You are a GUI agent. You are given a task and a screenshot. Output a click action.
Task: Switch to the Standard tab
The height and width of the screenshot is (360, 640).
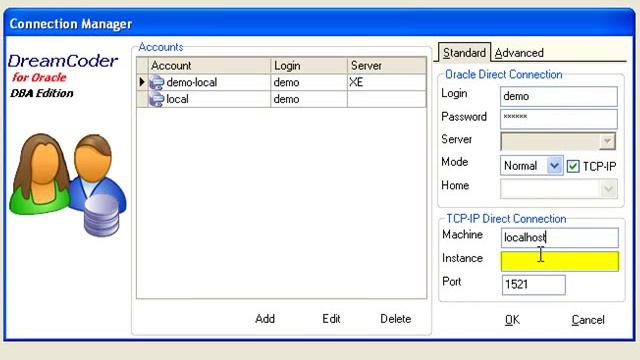coord(464,53)
